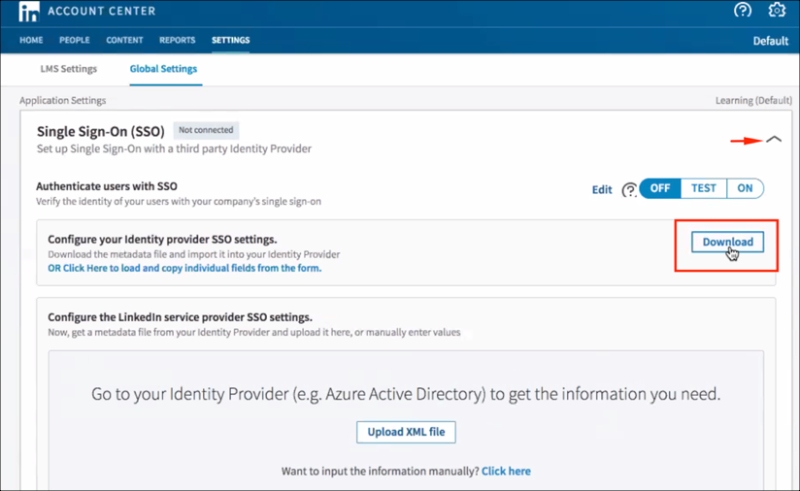Turn SSO authentication ON
Viewport: 800px width, 491px height.
(745, 189)
